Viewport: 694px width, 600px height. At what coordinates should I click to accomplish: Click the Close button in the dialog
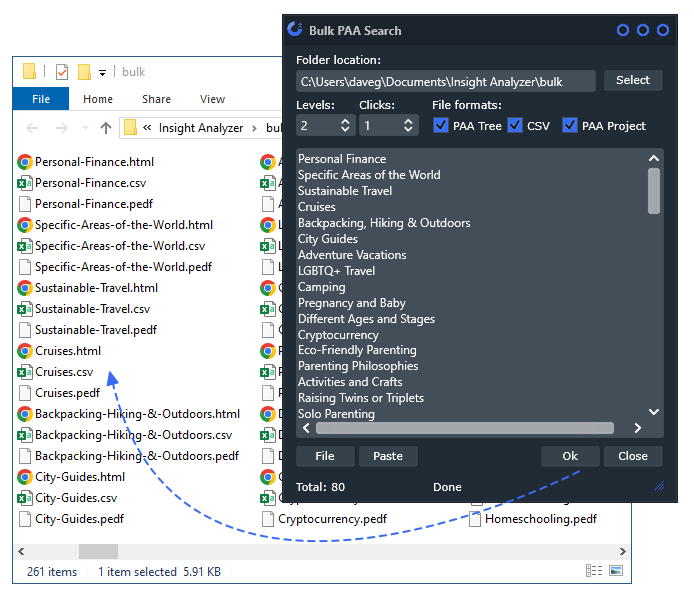633,456
